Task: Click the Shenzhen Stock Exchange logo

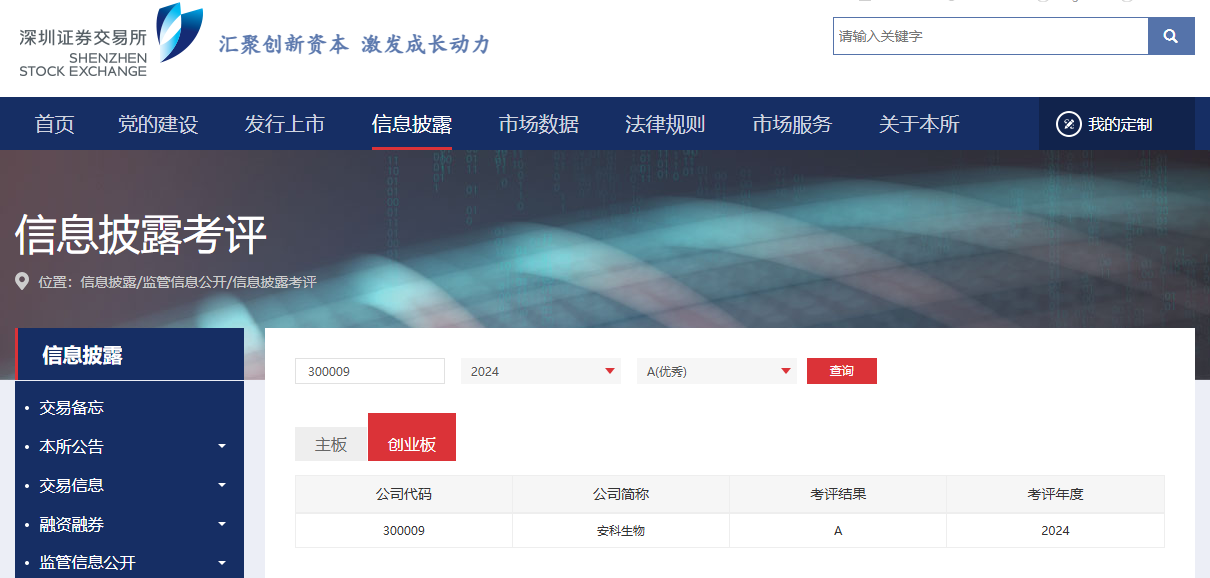Action: (110, 42)
